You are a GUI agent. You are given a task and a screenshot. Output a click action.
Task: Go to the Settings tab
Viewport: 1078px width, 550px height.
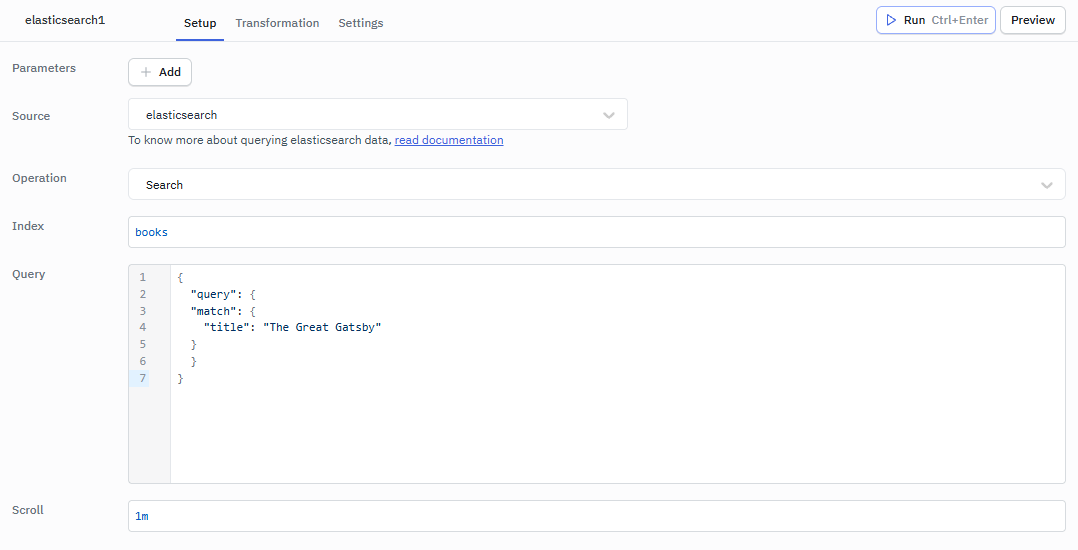[x=360, y=23]
